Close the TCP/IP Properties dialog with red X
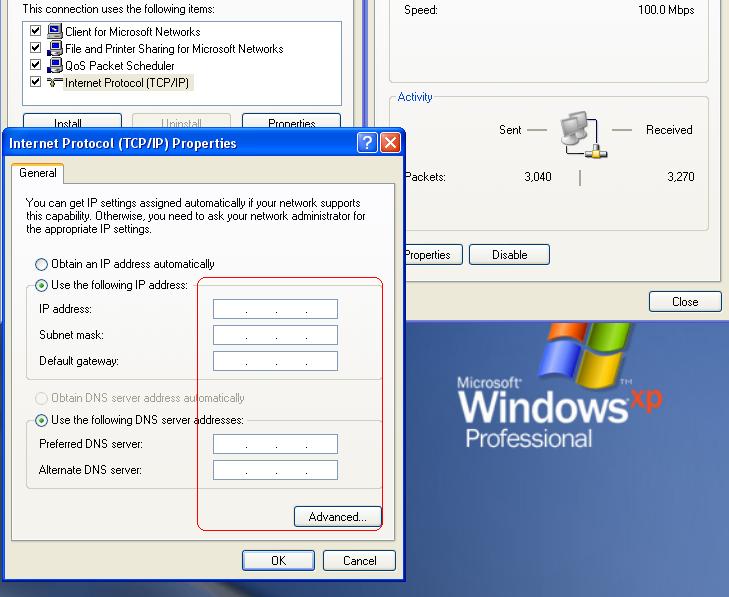Viewport: 729px width, 597px height. click(391, 143)
